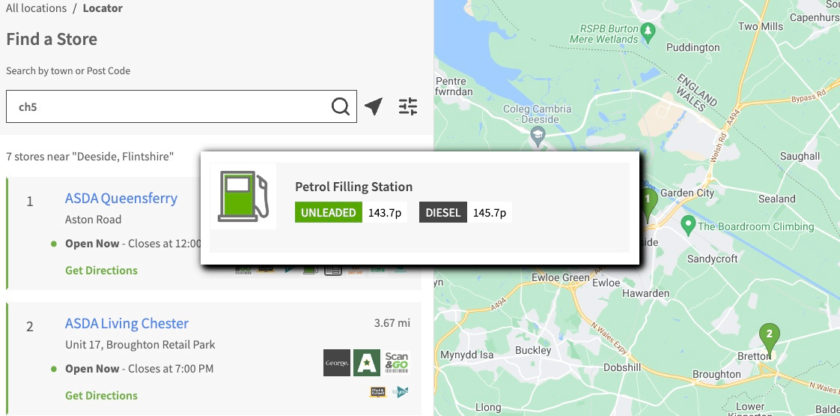Screen dimensions: 840x416
Task: Click the Two Mills label on the map
Action: pyautogui.click(x=760, y=26)
